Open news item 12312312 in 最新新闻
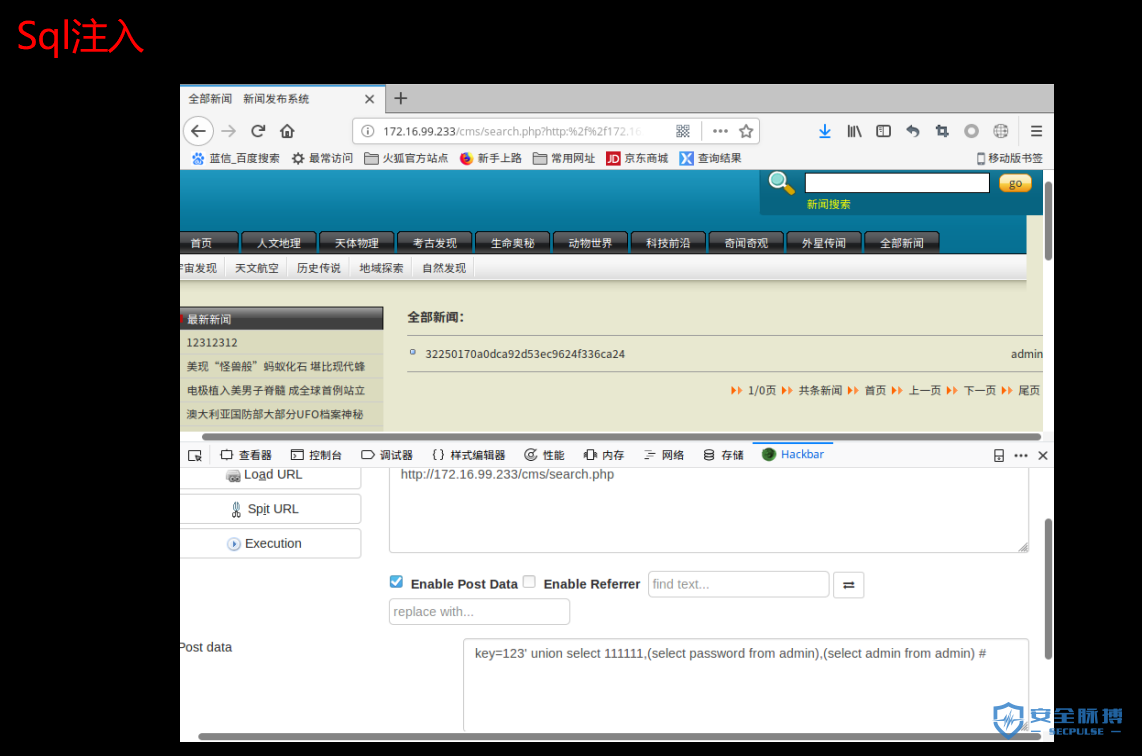Image resolution: width=1142 pixels, height=756 pixels. 212,342
